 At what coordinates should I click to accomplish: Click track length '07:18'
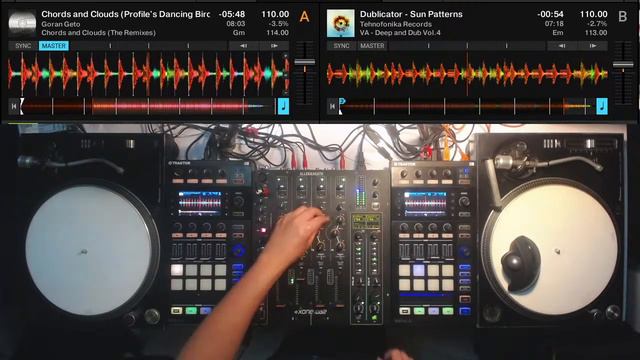coord(554,24)
